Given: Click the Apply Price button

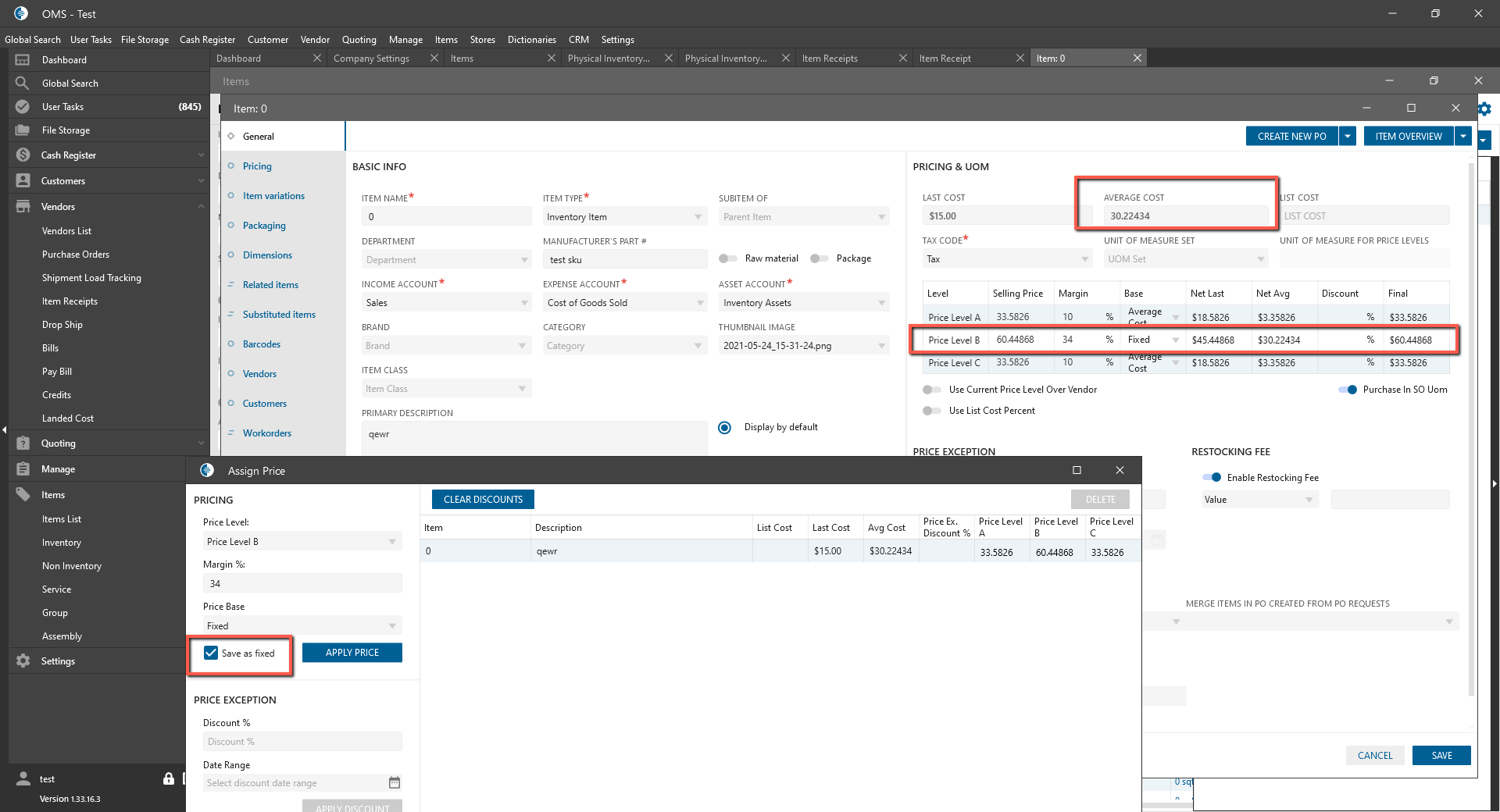Looking at the screenshot, I should click(352, 653).
